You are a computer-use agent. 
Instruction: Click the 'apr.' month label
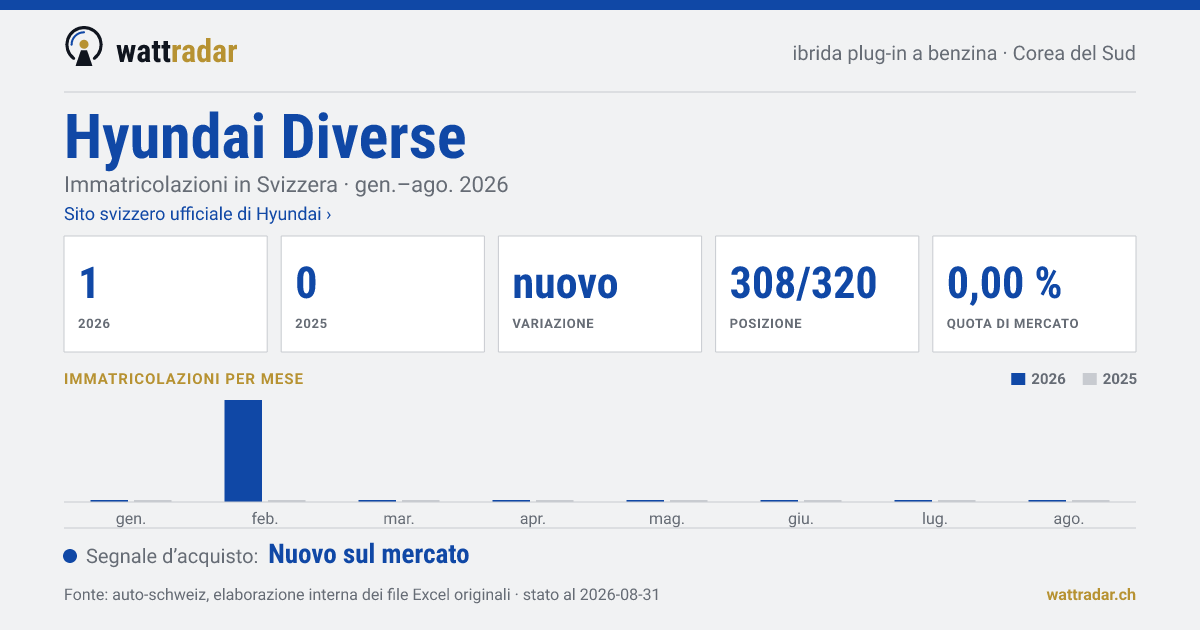533,518
